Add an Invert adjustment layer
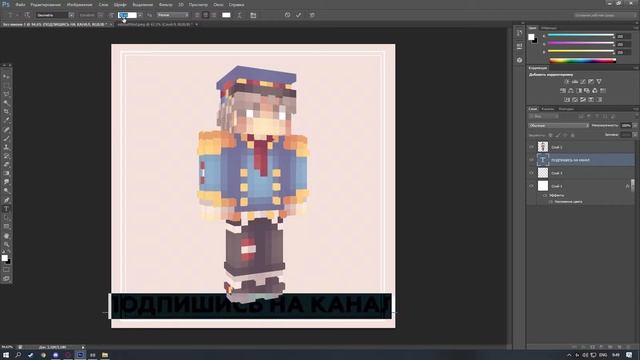 pos(567,100)
